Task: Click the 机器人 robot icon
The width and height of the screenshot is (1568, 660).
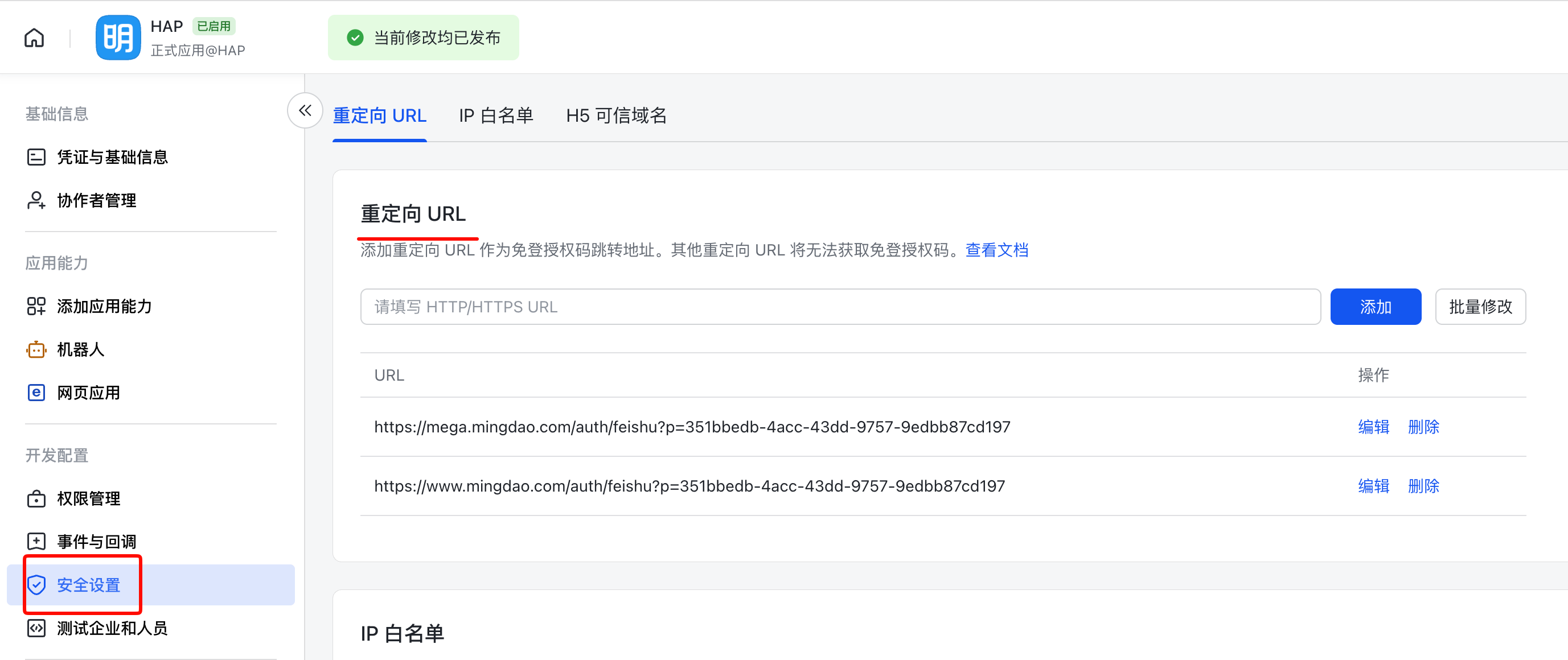Action: pyautogui.click(x=36, y=349)
